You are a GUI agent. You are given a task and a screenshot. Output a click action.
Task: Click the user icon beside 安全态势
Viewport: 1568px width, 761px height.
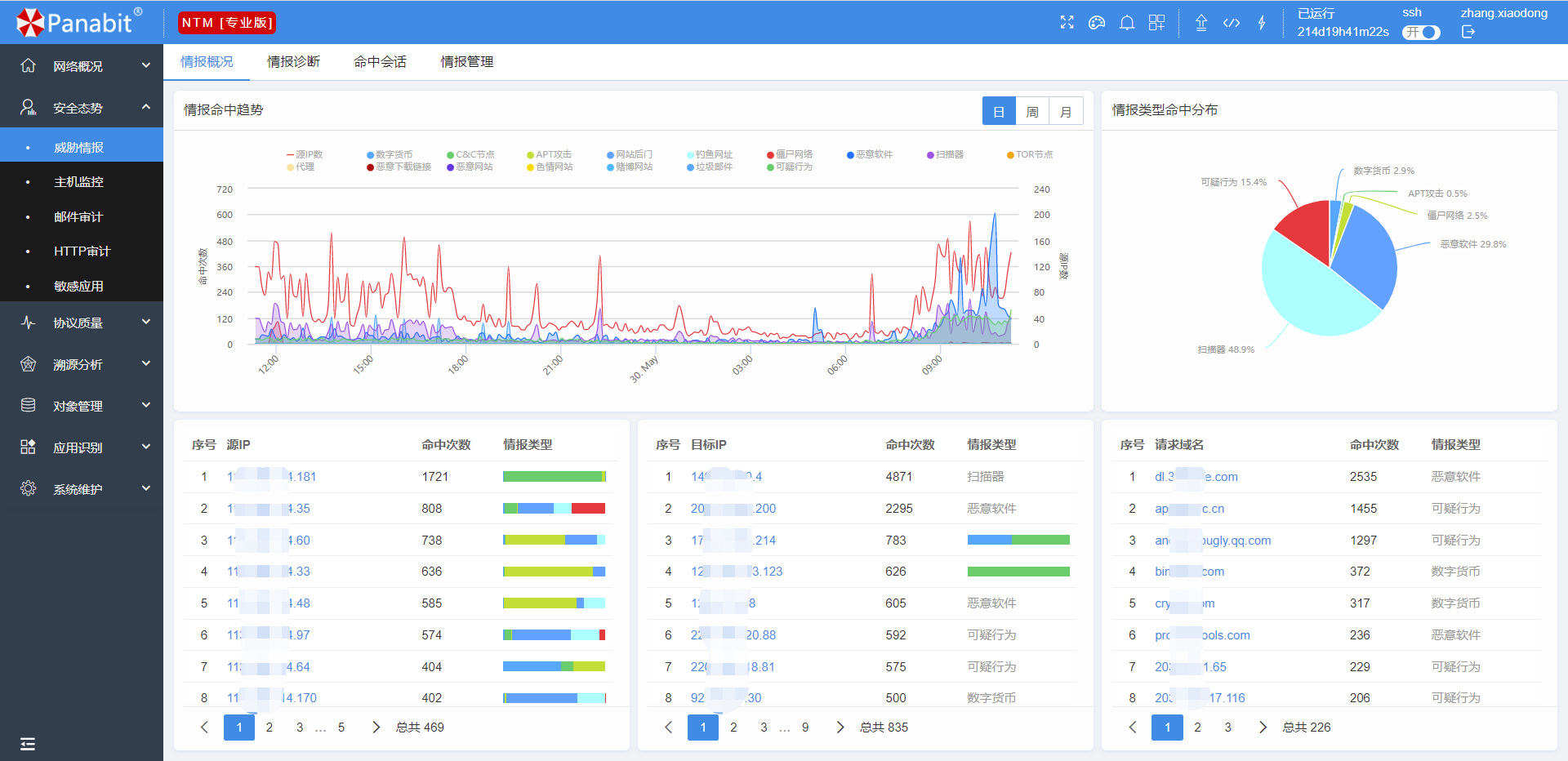pos(28,107)
